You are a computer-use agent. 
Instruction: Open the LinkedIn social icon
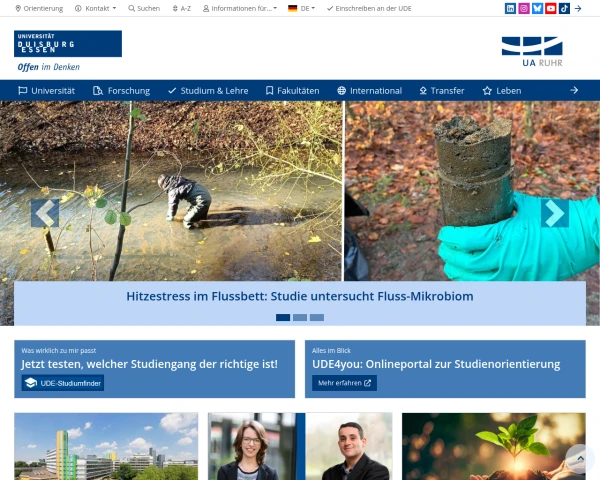point(510,8)
